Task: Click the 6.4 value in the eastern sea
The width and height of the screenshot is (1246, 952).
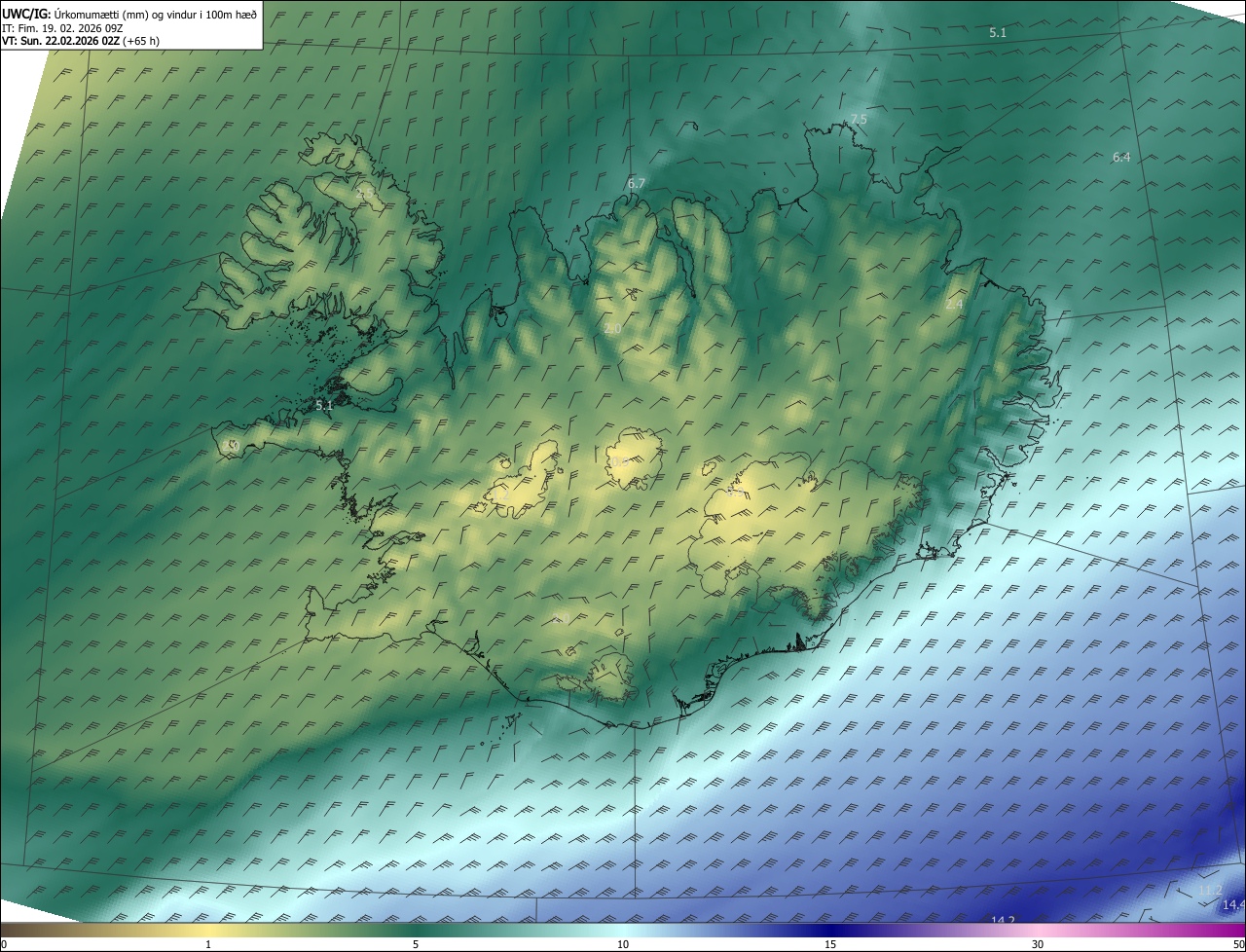Action: click(x=1121, y=157)
